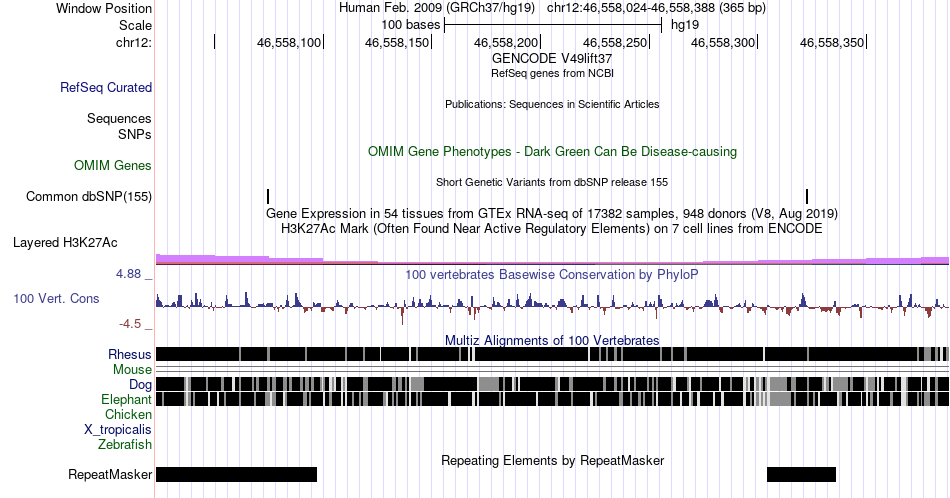Select the X_tropicalis species label

(118, 430)
